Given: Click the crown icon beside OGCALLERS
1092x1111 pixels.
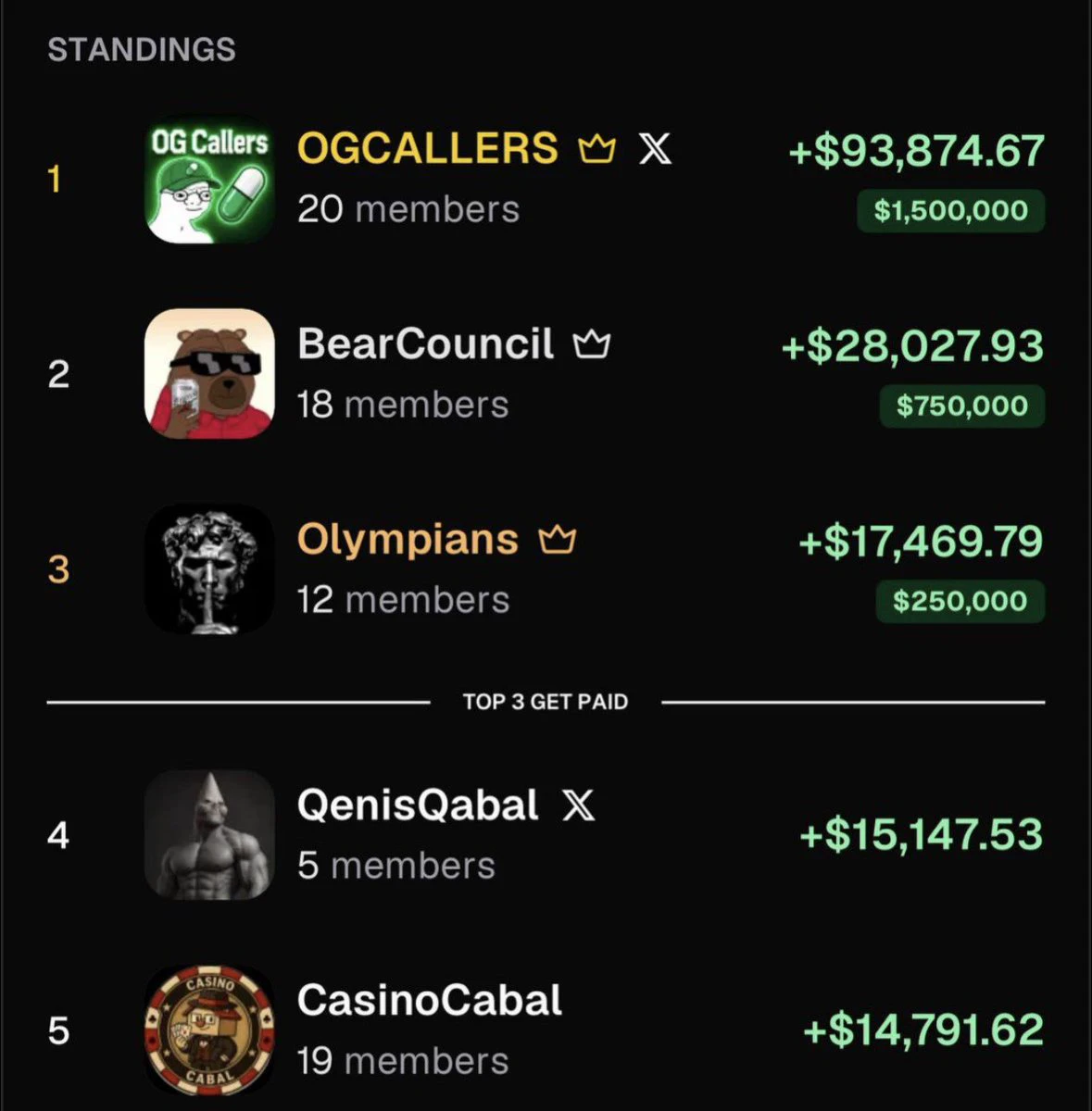Looking at the screenshot, I should (x=596, y=148).
